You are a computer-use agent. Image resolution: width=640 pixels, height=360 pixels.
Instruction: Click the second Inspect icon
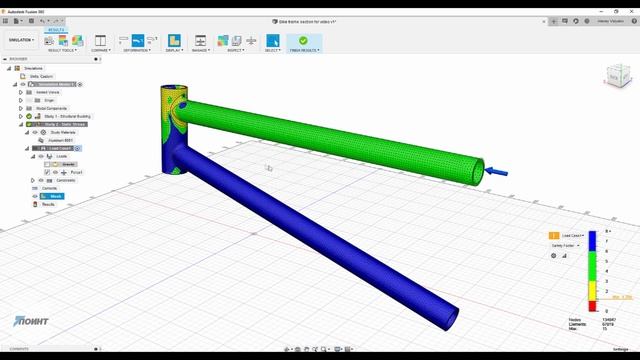point(237,40)
